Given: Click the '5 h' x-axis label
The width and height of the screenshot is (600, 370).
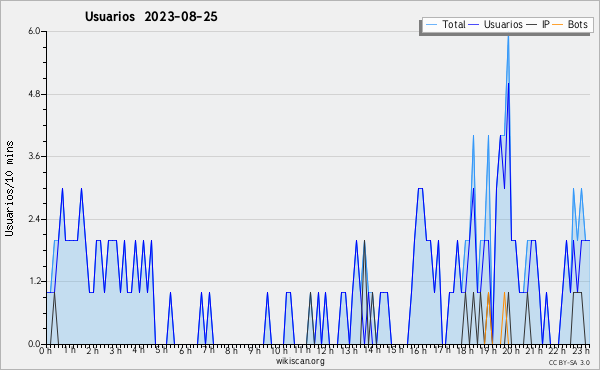Looking at the screenshot, I should [x=161, y=350].
